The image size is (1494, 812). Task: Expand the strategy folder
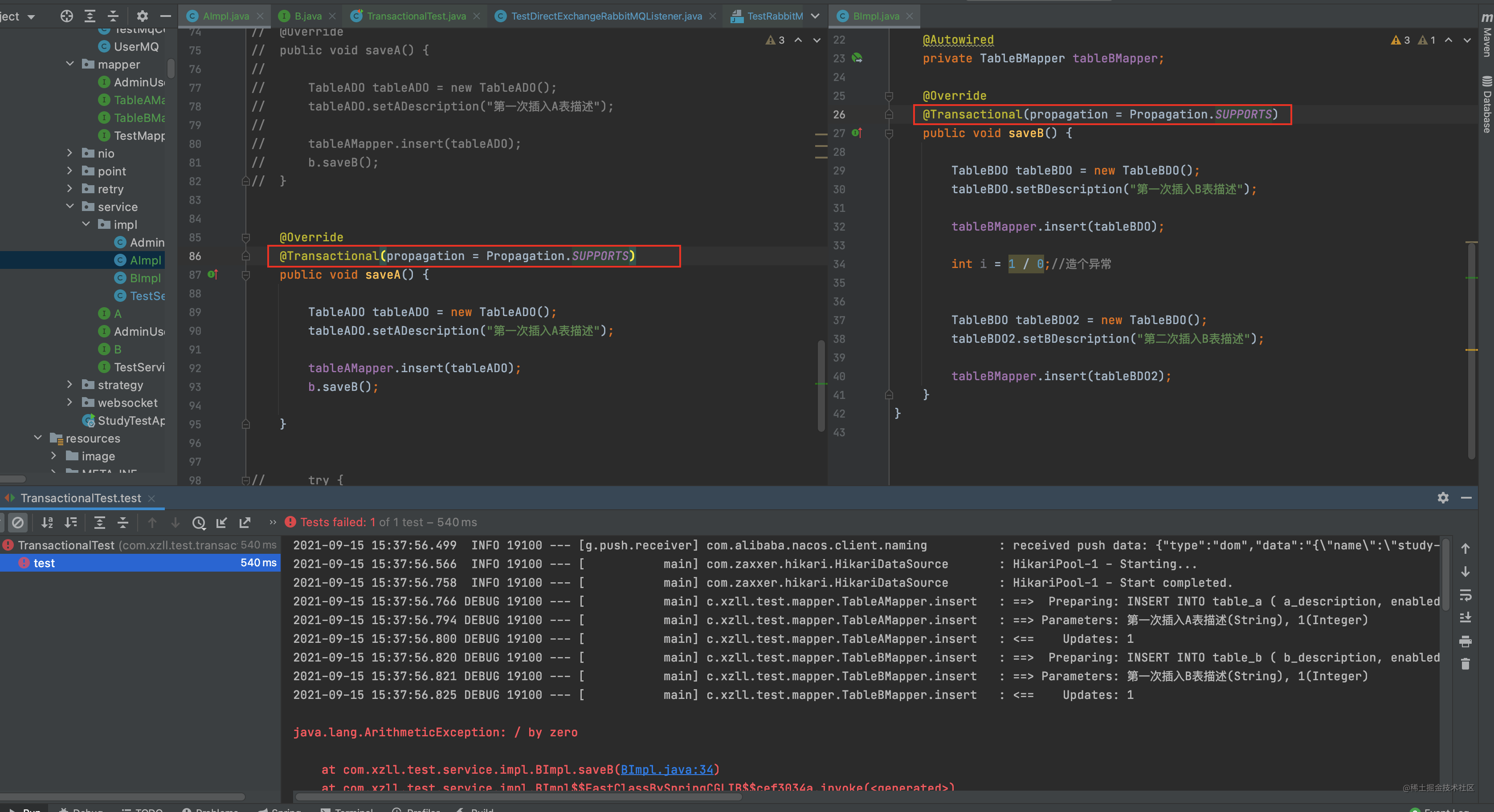tap(70, 384)
